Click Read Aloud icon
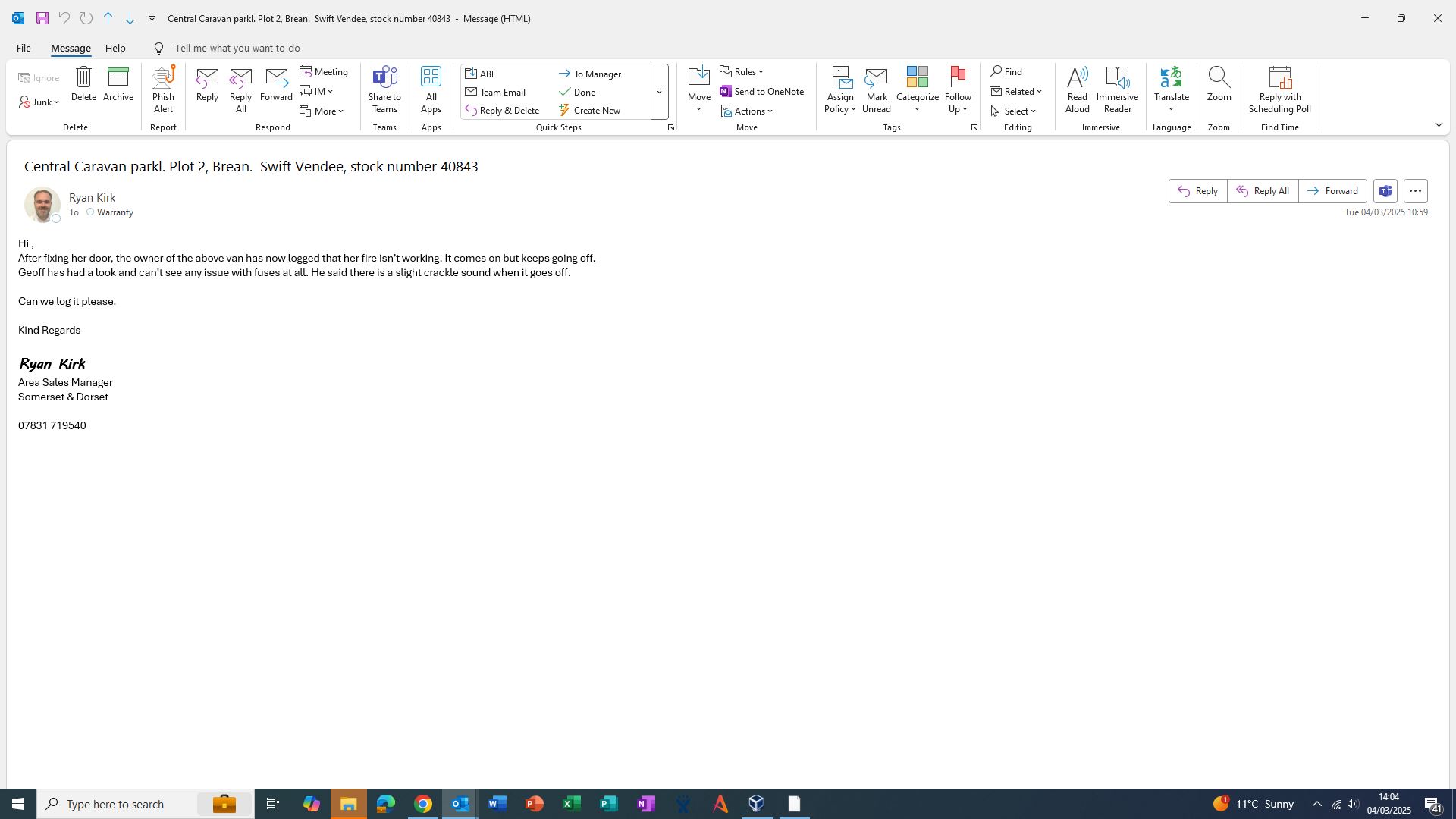 pyautogui.click(x=1077, y=78)
